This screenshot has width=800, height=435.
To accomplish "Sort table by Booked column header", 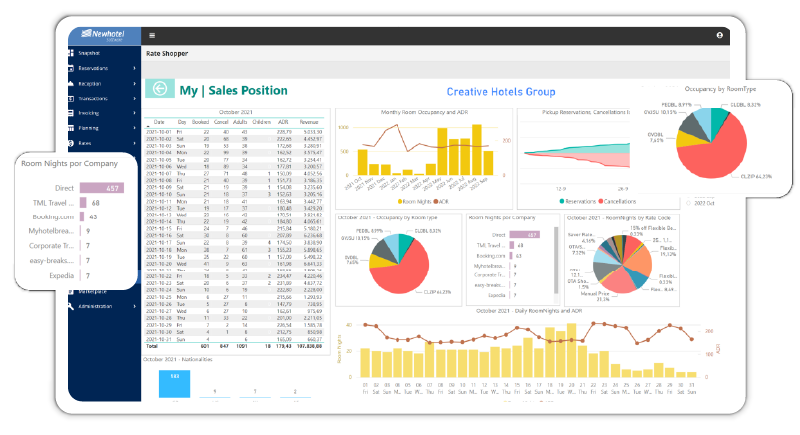I will [201, 122].
